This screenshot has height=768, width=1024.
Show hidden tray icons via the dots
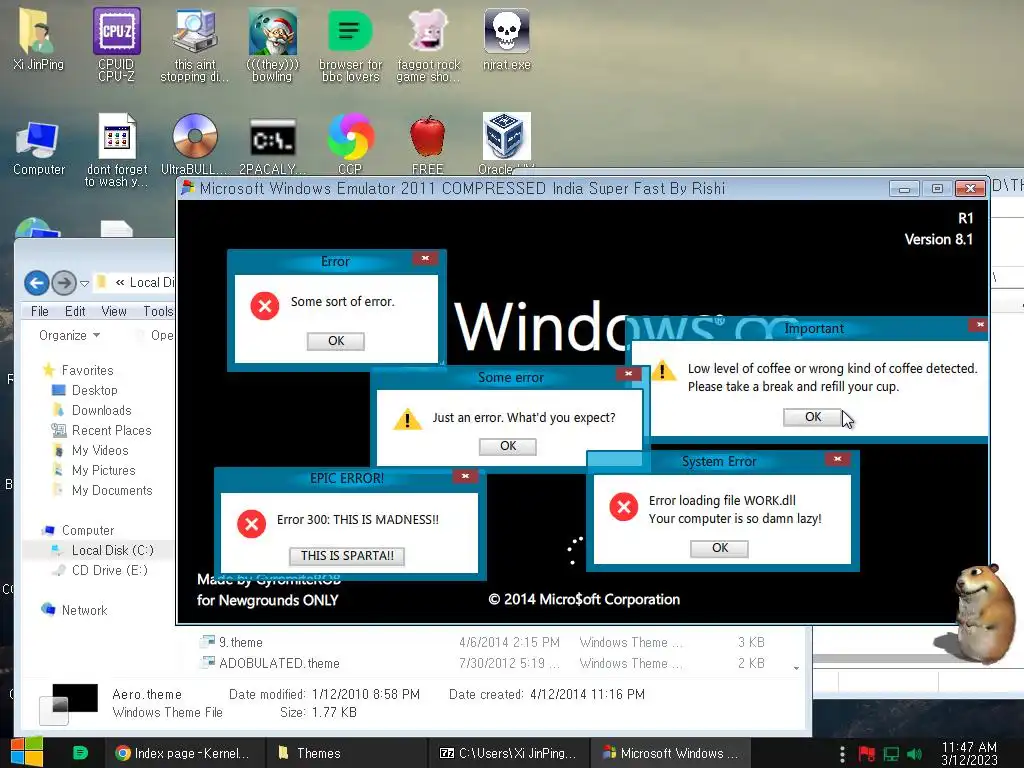pos(842,754)
